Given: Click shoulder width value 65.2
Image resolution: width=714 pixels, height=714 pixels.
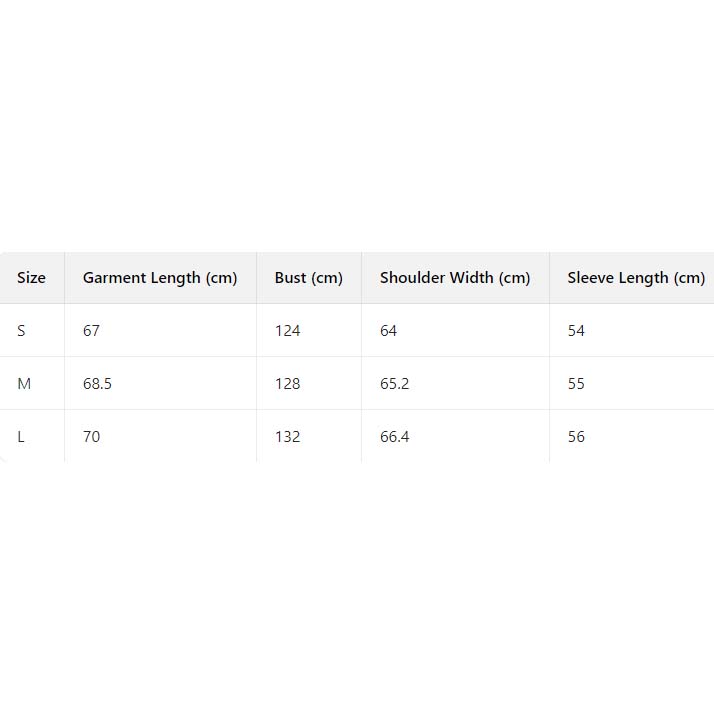Looking at the screenshot, I should point(395,384).
